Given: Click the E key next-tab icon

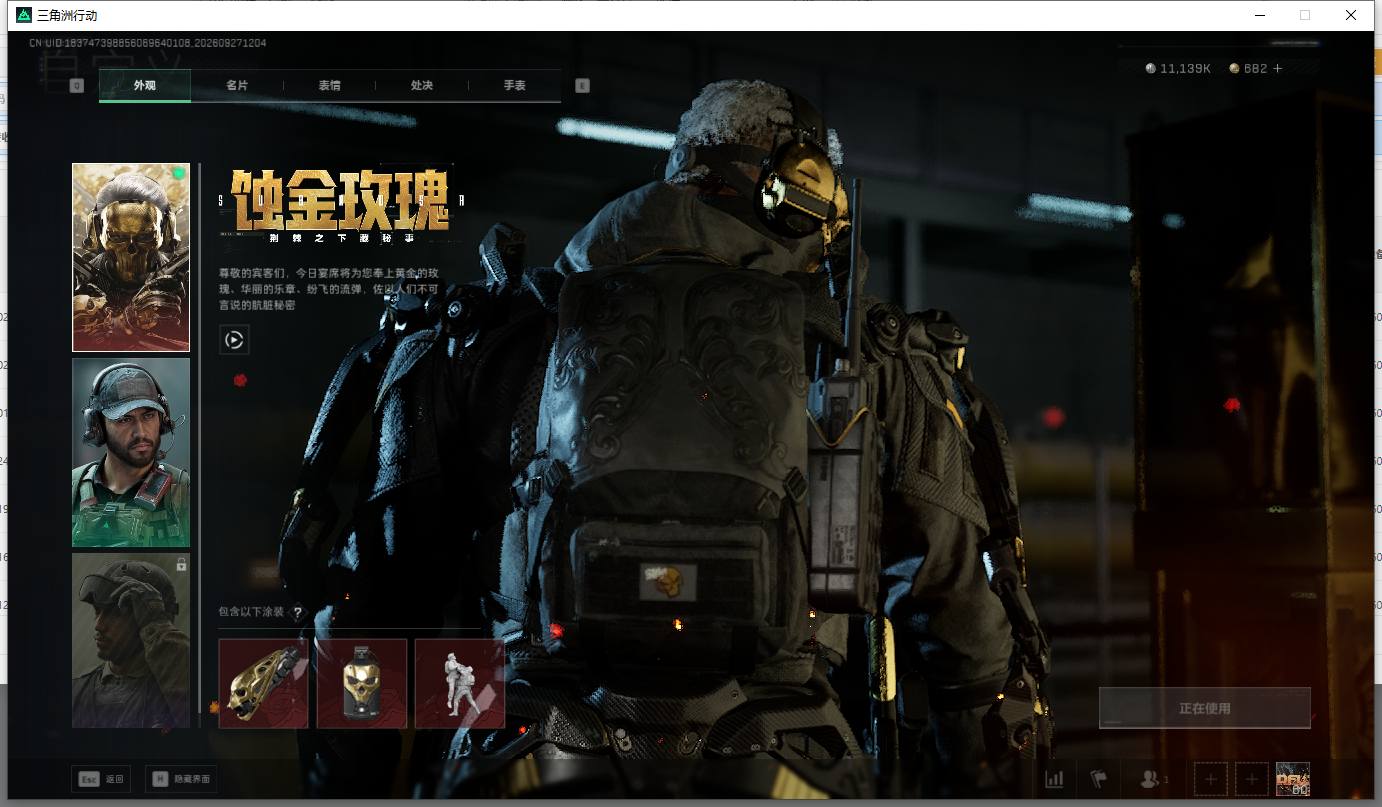Looking at the screenshot, I should pyautogui.click(x=582, y=86).
